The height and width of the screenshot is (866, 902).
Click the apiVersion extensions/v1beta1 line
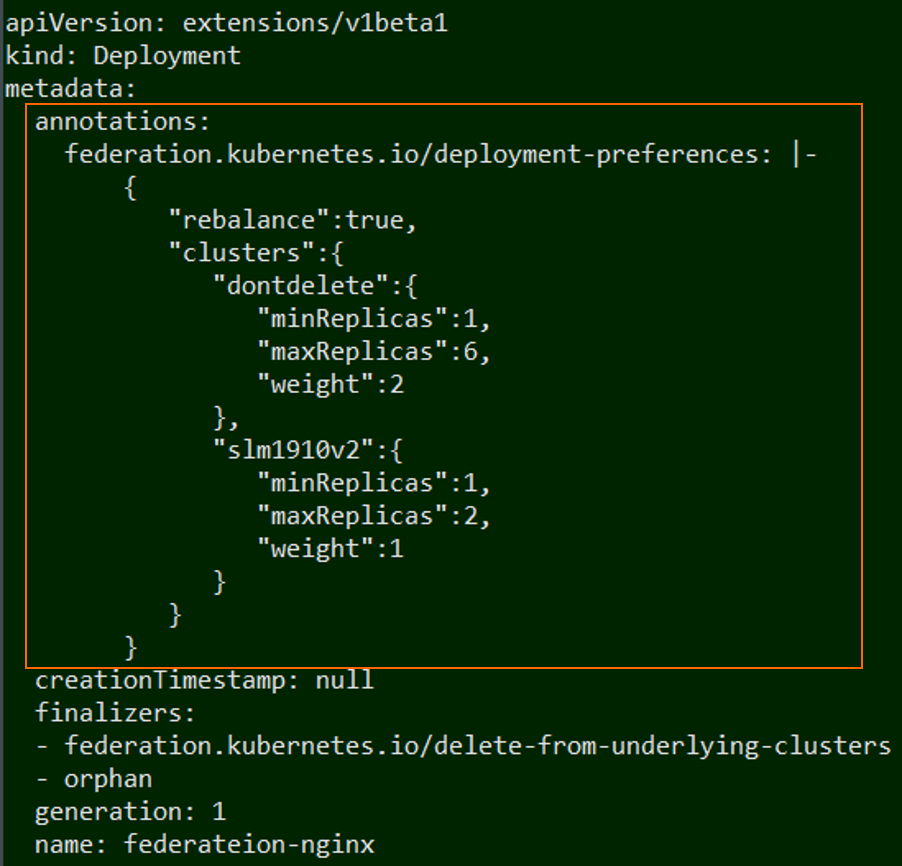tap(226, 24)
